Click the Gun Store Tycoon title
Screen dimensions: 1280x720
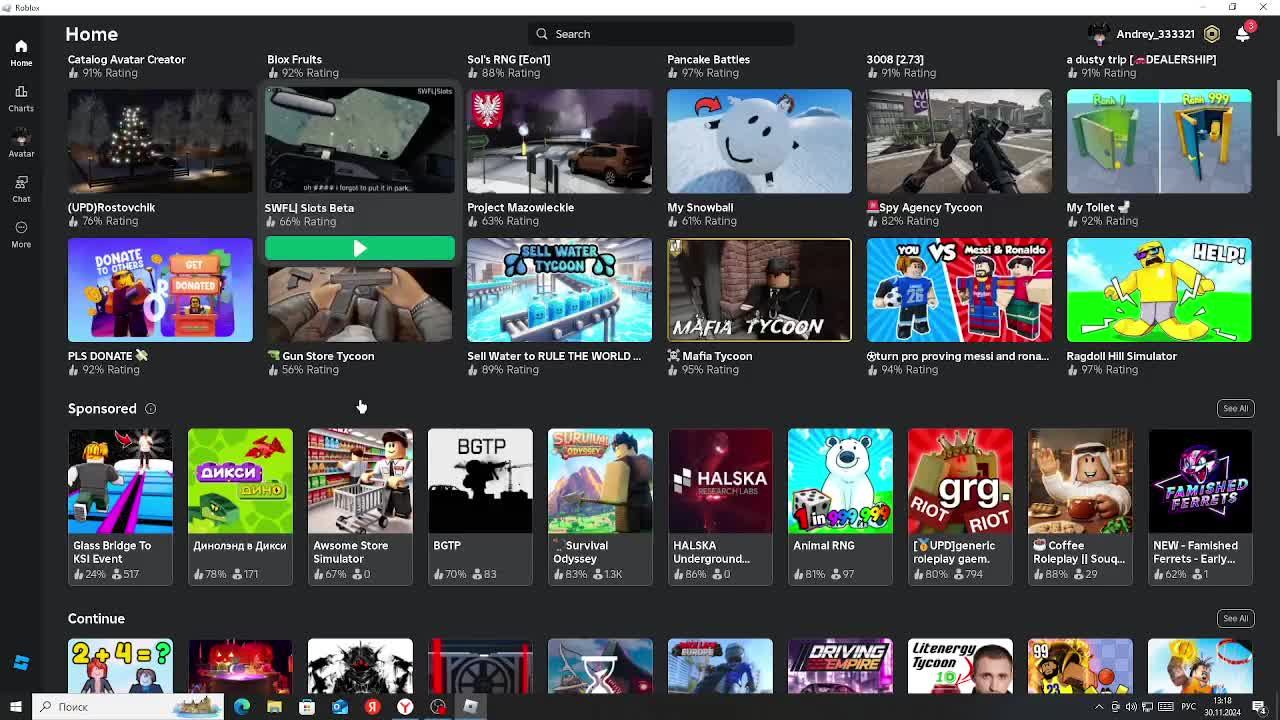321,356
